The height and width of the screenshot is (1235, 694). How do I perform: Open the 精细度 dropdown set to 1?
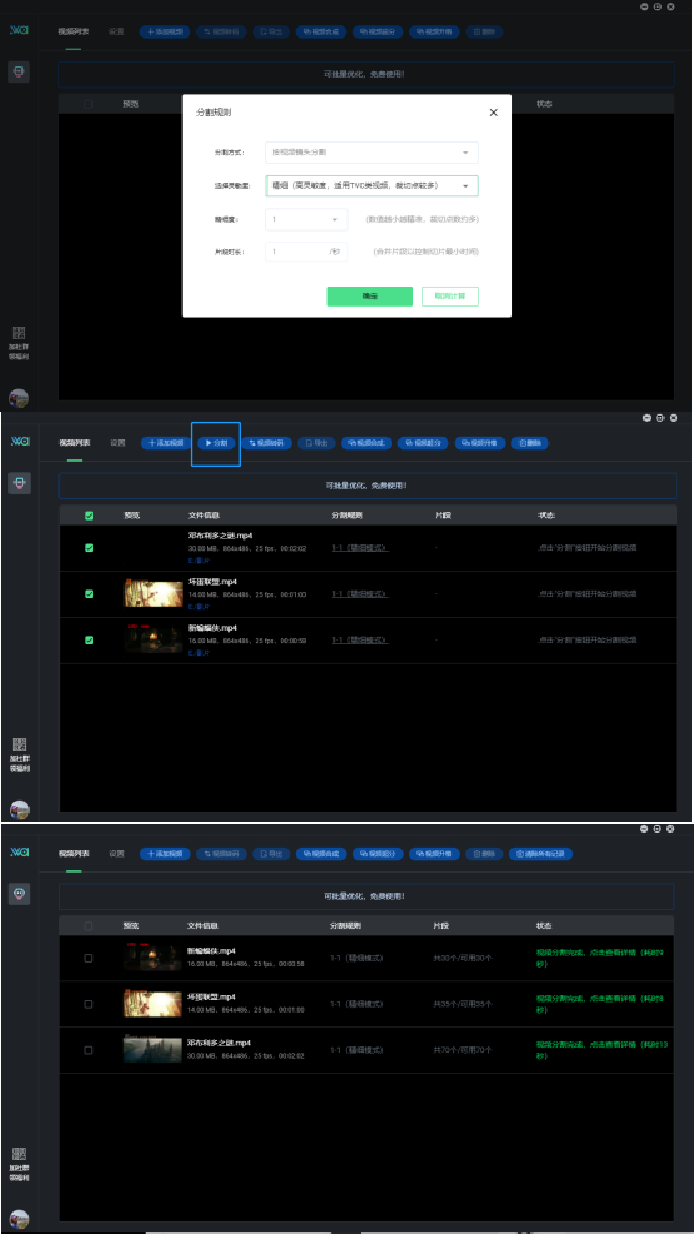coord(306,219)
